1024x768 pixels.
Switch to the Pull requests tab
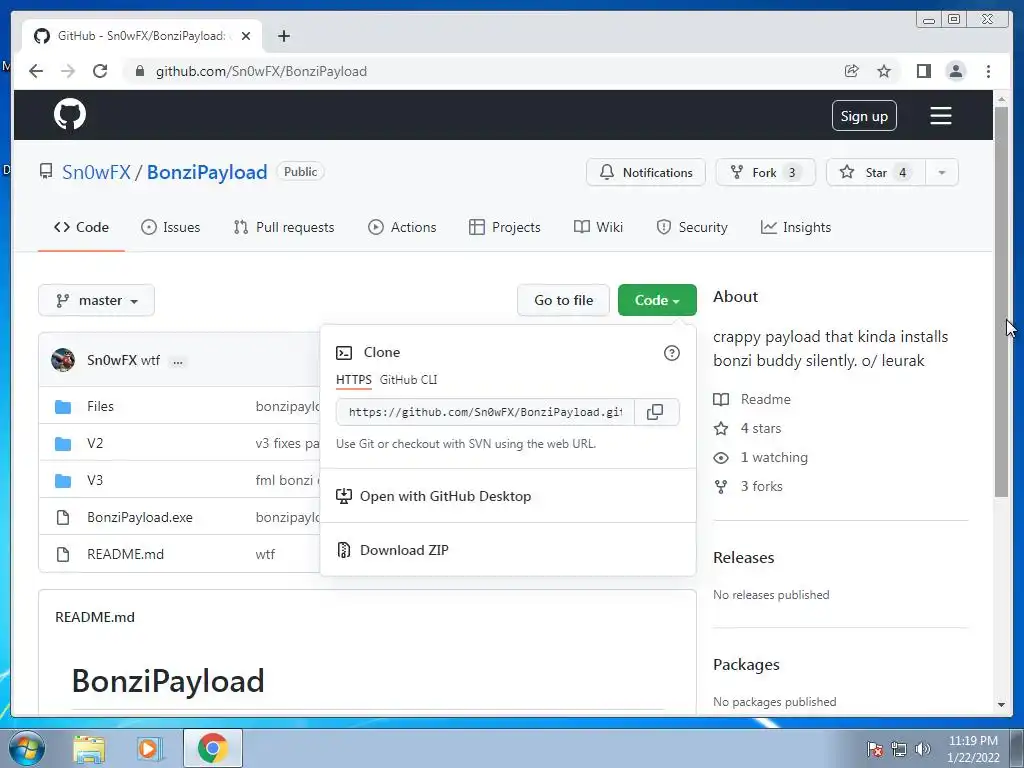(x=284, y=227)
